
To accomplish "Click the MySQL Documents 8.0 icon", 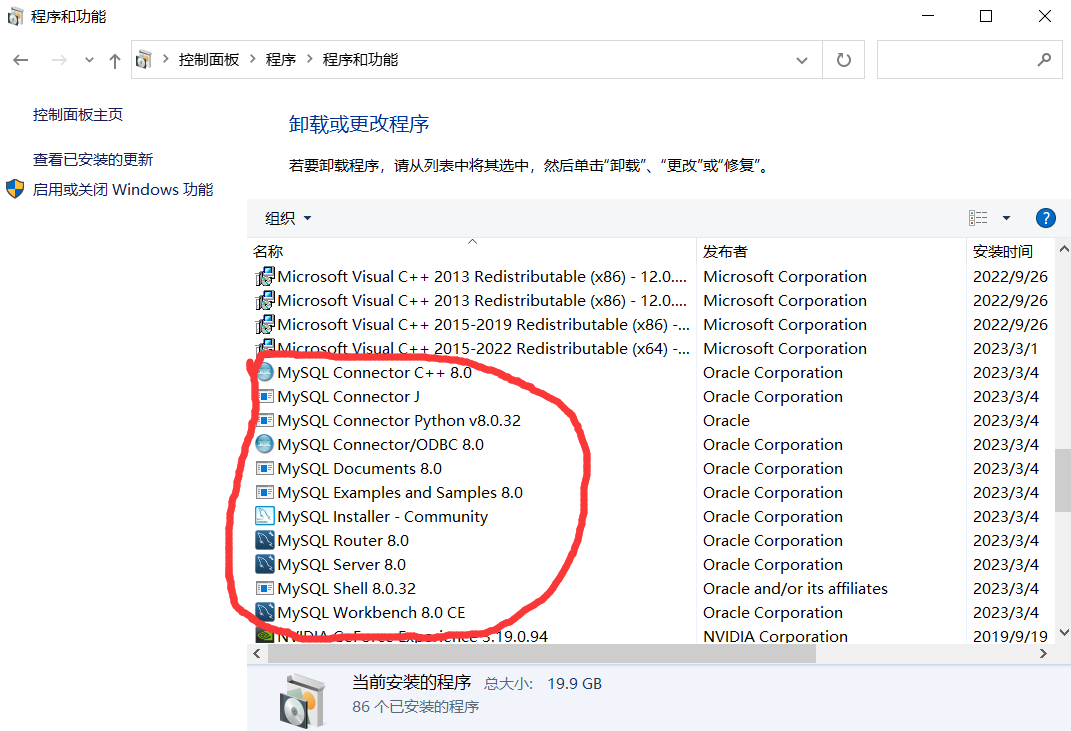I will (x=265, y=469).
